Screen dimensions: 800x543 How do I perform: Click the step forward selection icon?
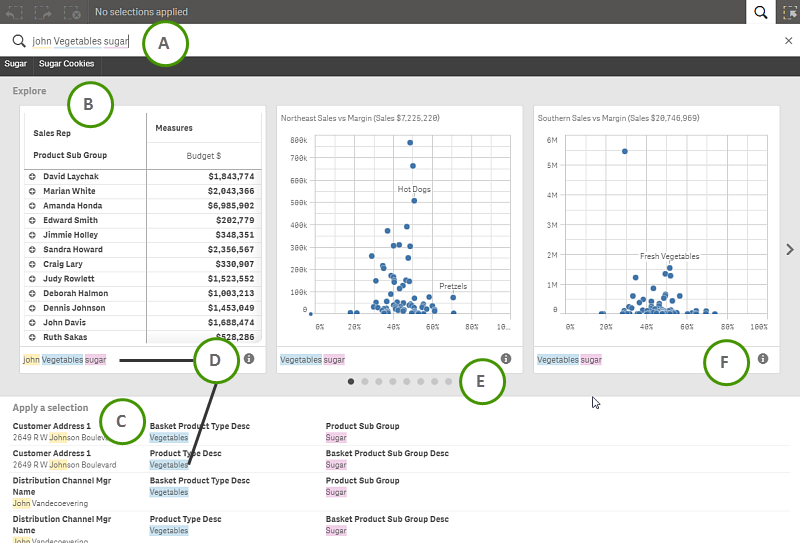(43, 12)
